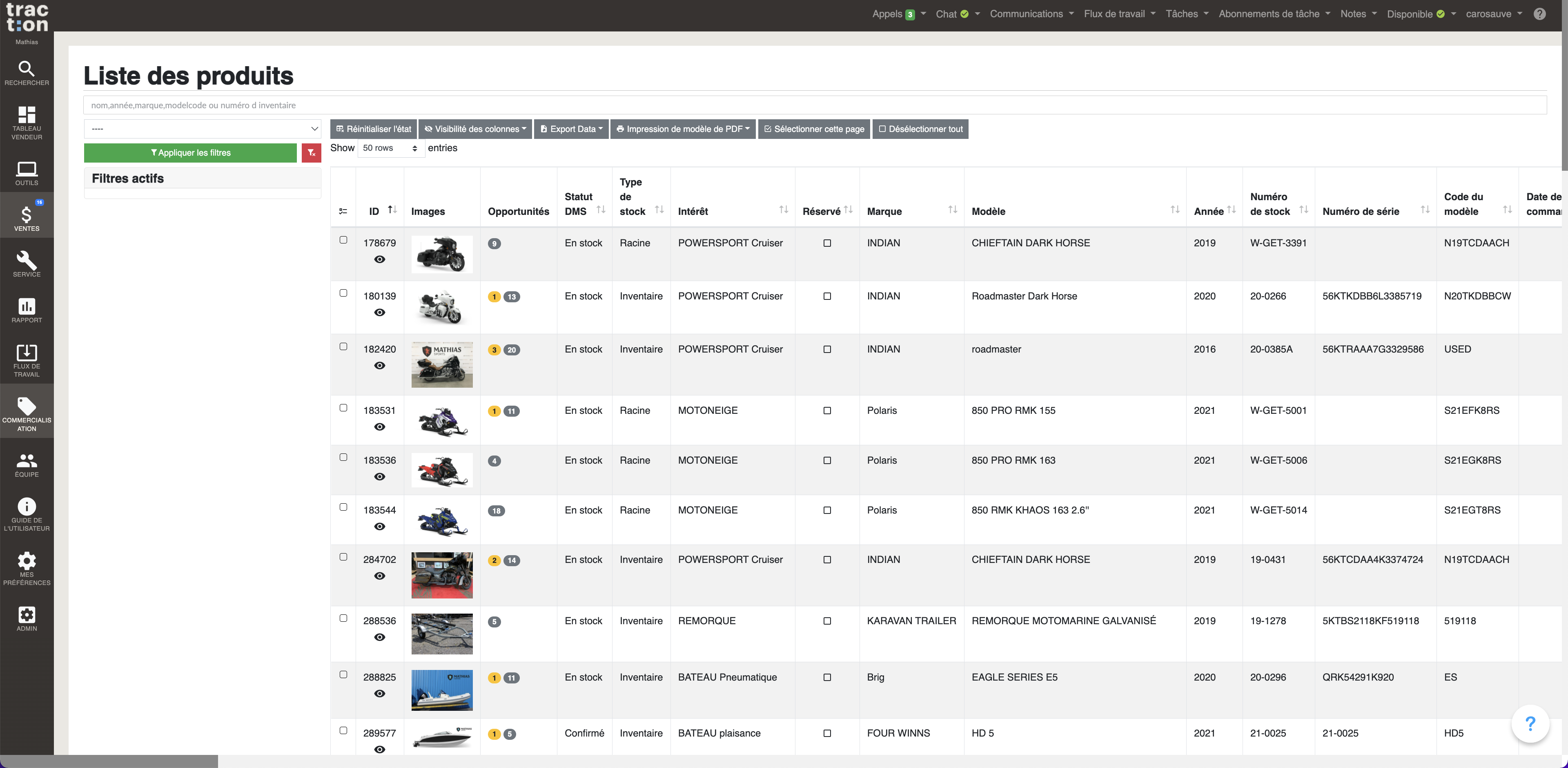Sort table by Statut DMS column
Image resolution: width=1568 pixels, height=768 pixels.
tap(601, 210)
